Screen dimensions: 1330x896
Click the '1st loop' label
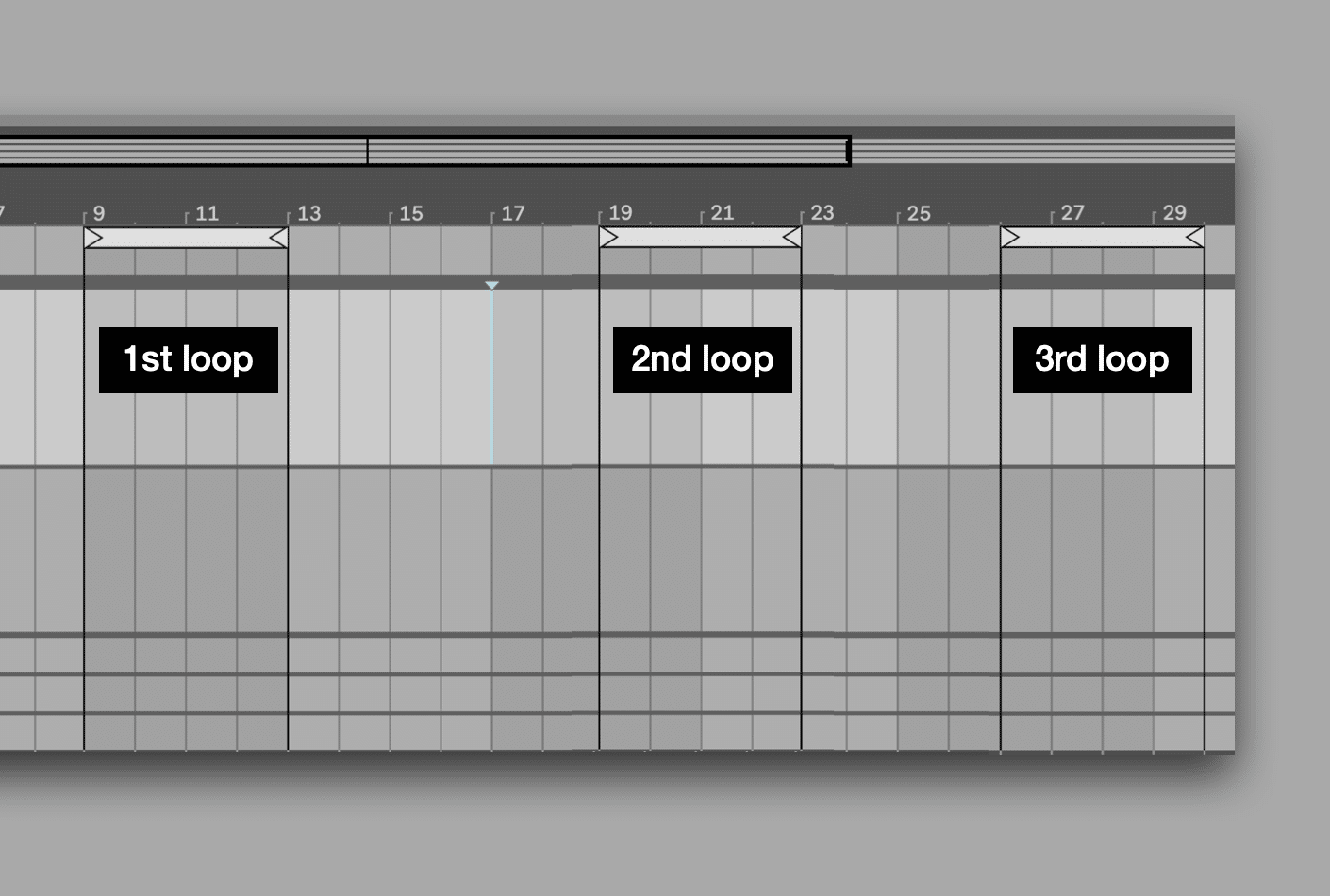(188, 359)
